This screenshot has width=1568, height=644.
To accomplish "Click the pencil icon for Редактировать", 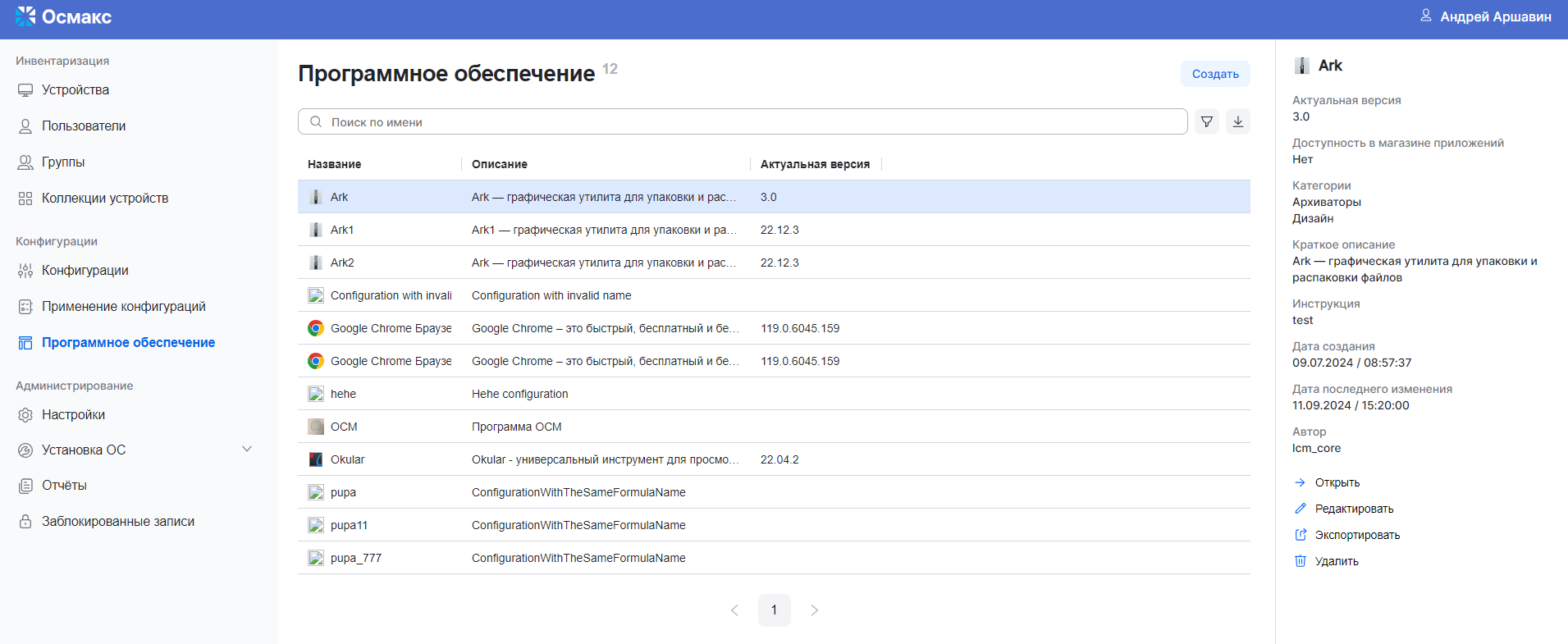I will tap(1300, 509).
